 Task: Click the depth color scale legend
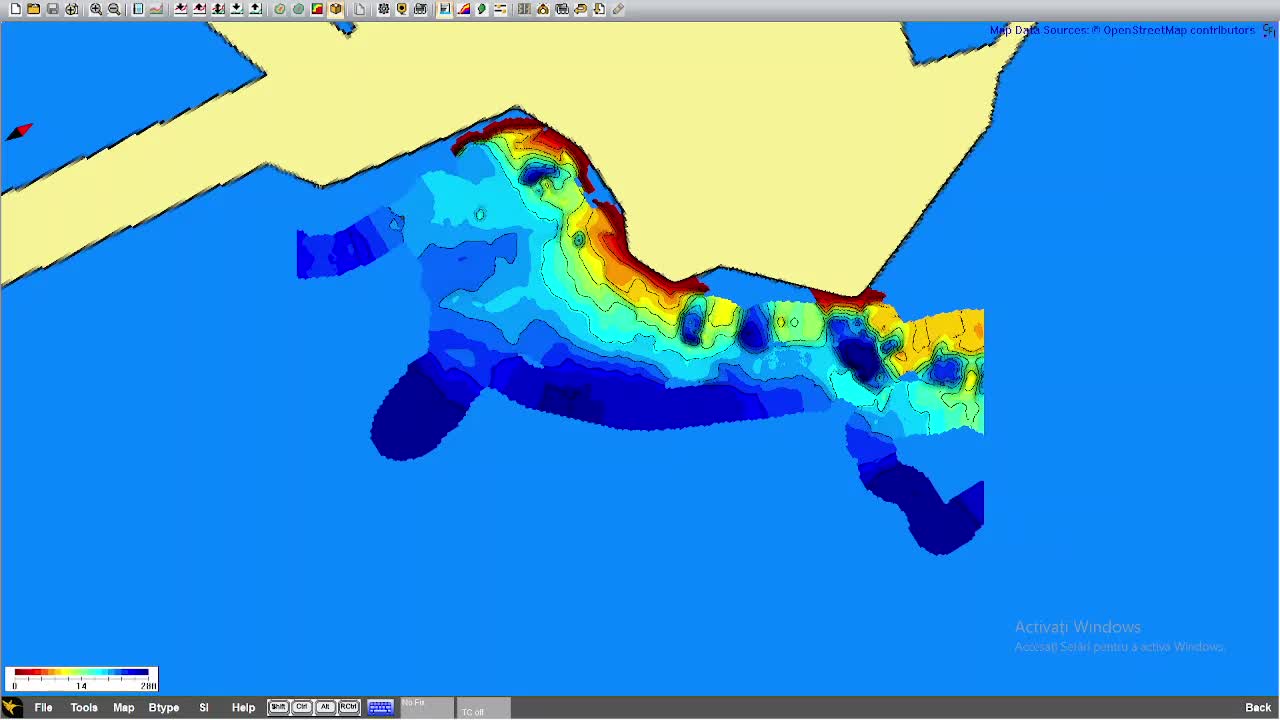[x=81, y=679]
